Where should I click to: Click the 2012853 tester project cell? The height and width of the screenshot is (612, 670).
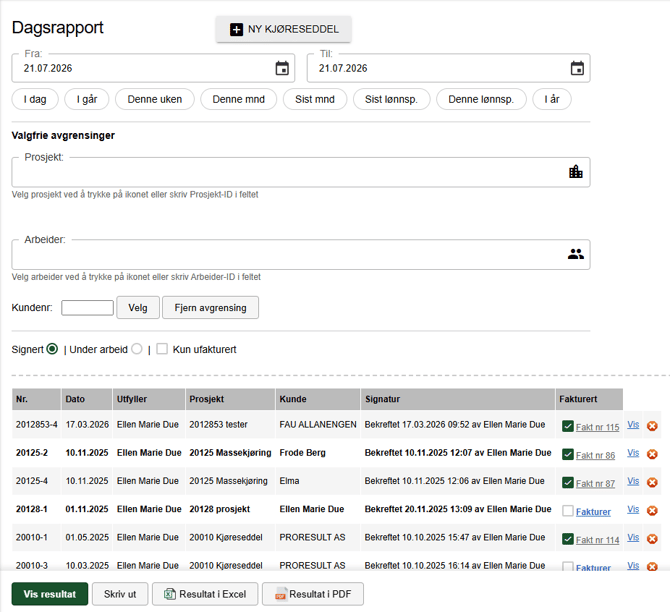230,425
